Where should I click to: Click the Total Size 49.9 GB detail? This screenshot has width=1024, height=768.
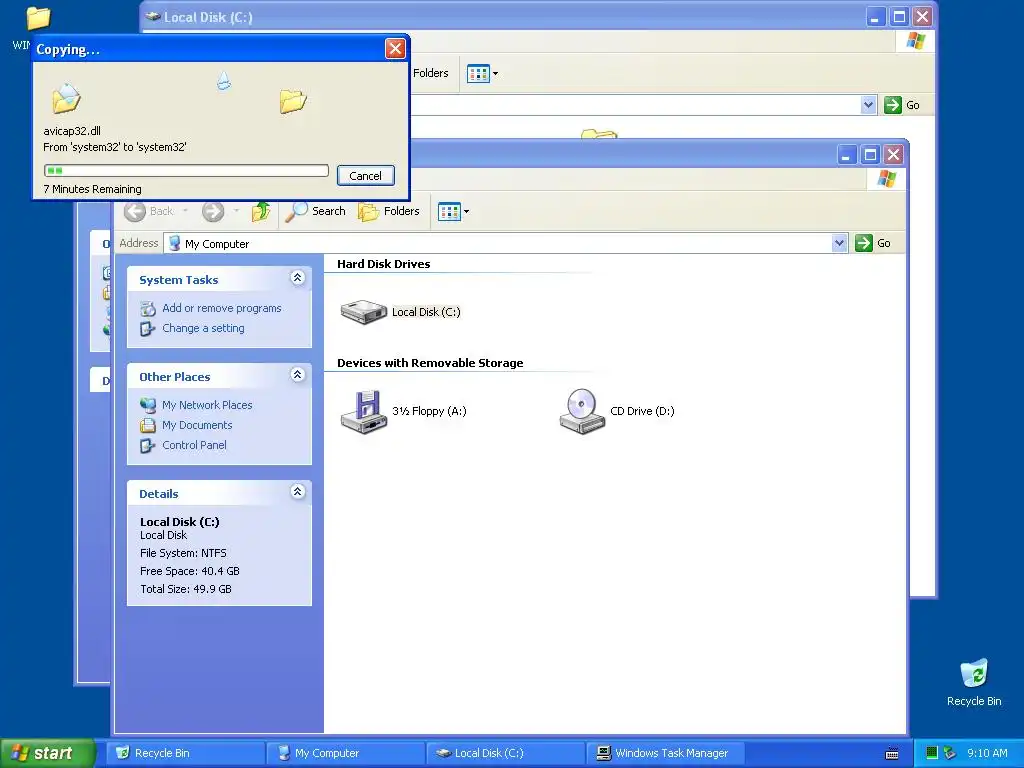click(185, 589)
